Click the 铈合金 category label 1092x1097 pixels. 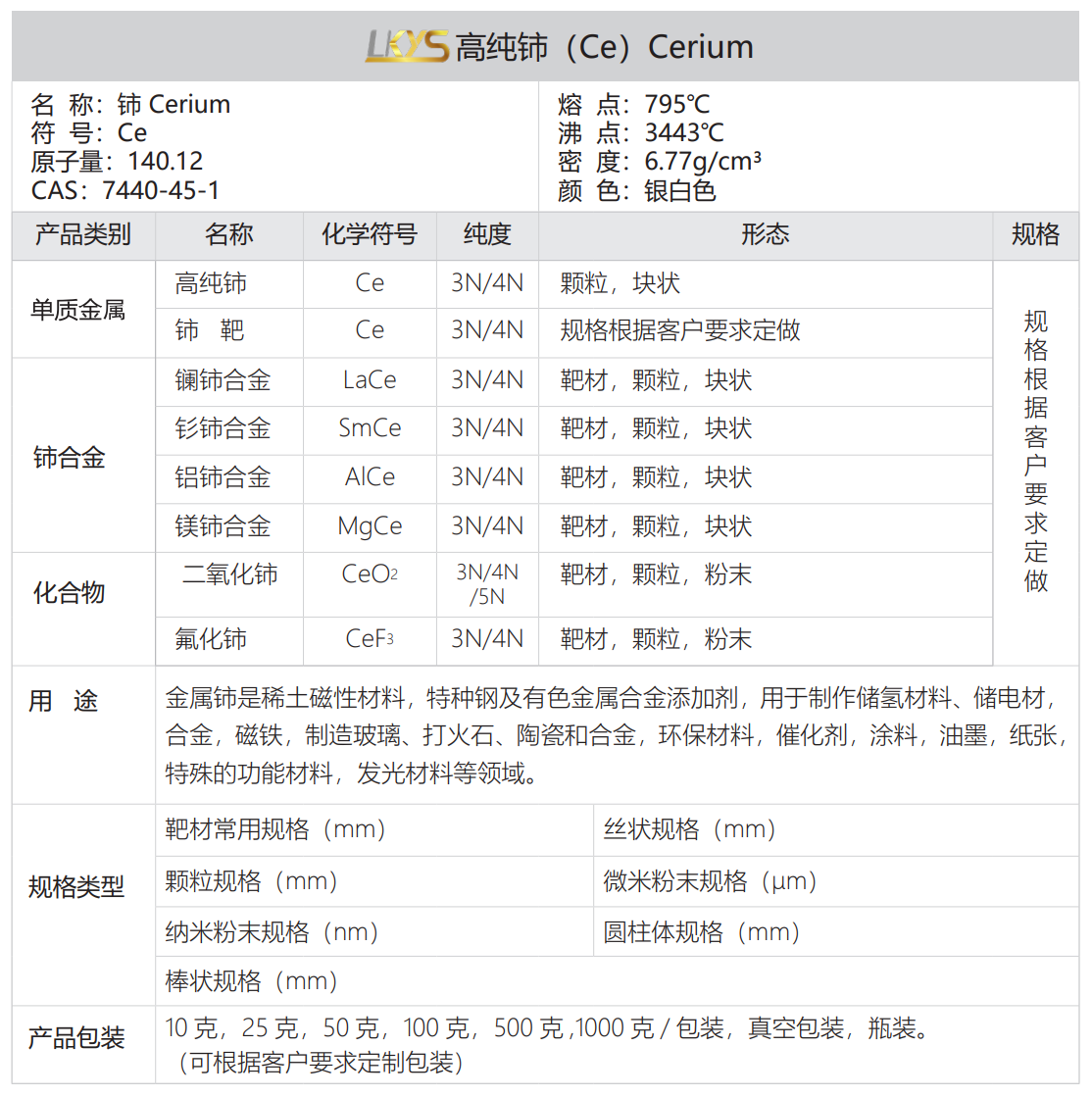point(81,453)
